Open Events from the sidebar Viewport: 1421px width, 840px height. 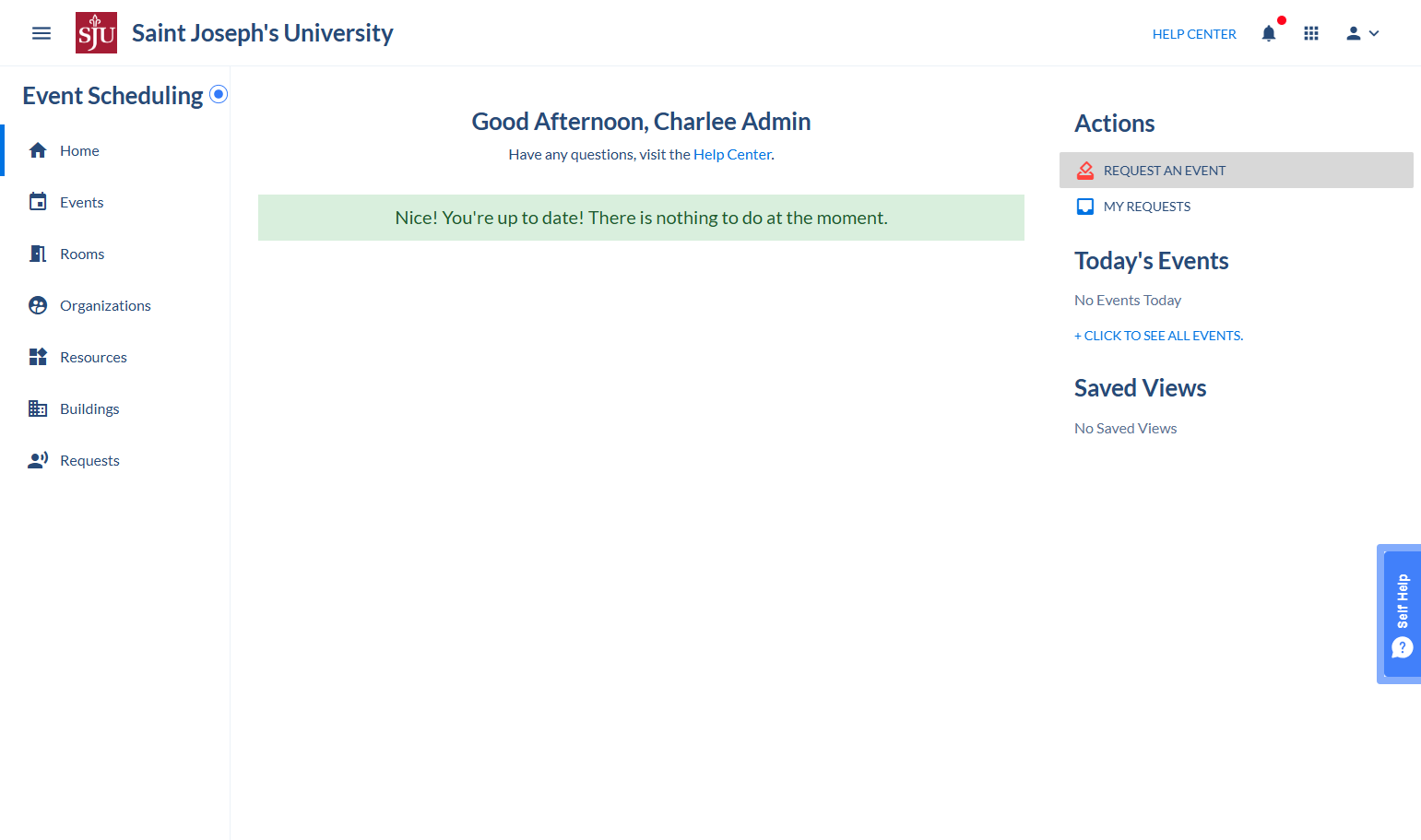(x=115, y=202)
